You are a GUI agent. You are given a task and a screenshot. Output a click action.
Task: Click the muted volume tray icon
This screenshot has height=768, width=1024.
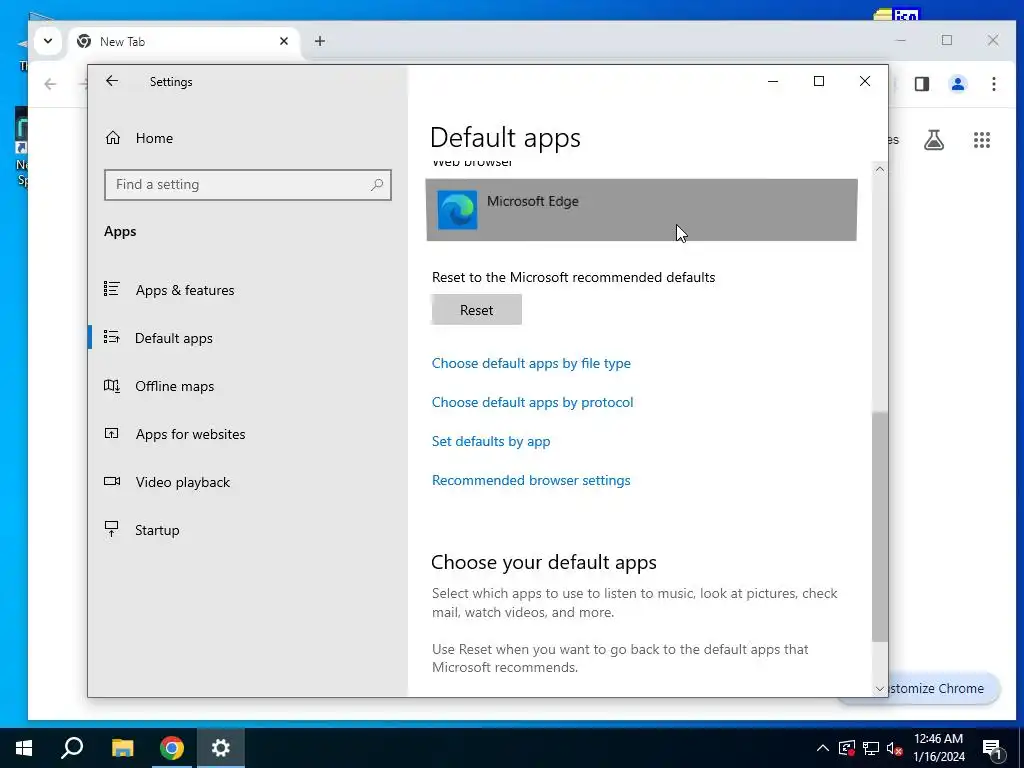[x=894, y=748]
